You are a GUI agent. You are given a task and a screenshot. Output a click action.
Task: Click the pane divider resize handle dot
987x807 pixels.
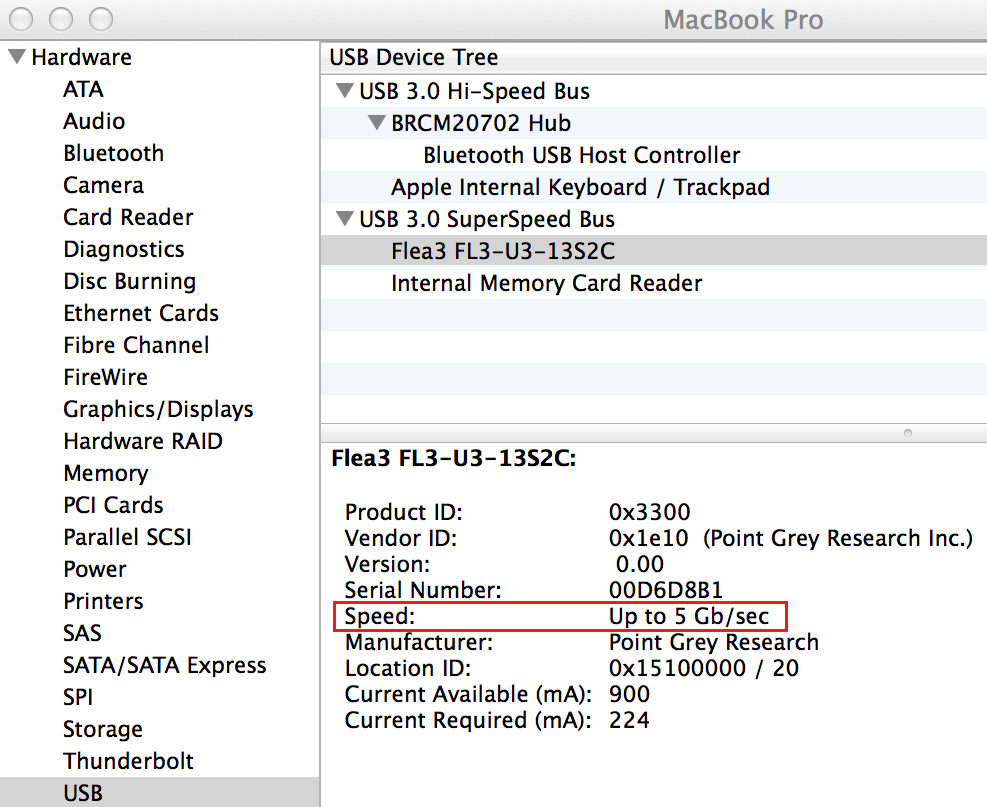pos(907,433)
